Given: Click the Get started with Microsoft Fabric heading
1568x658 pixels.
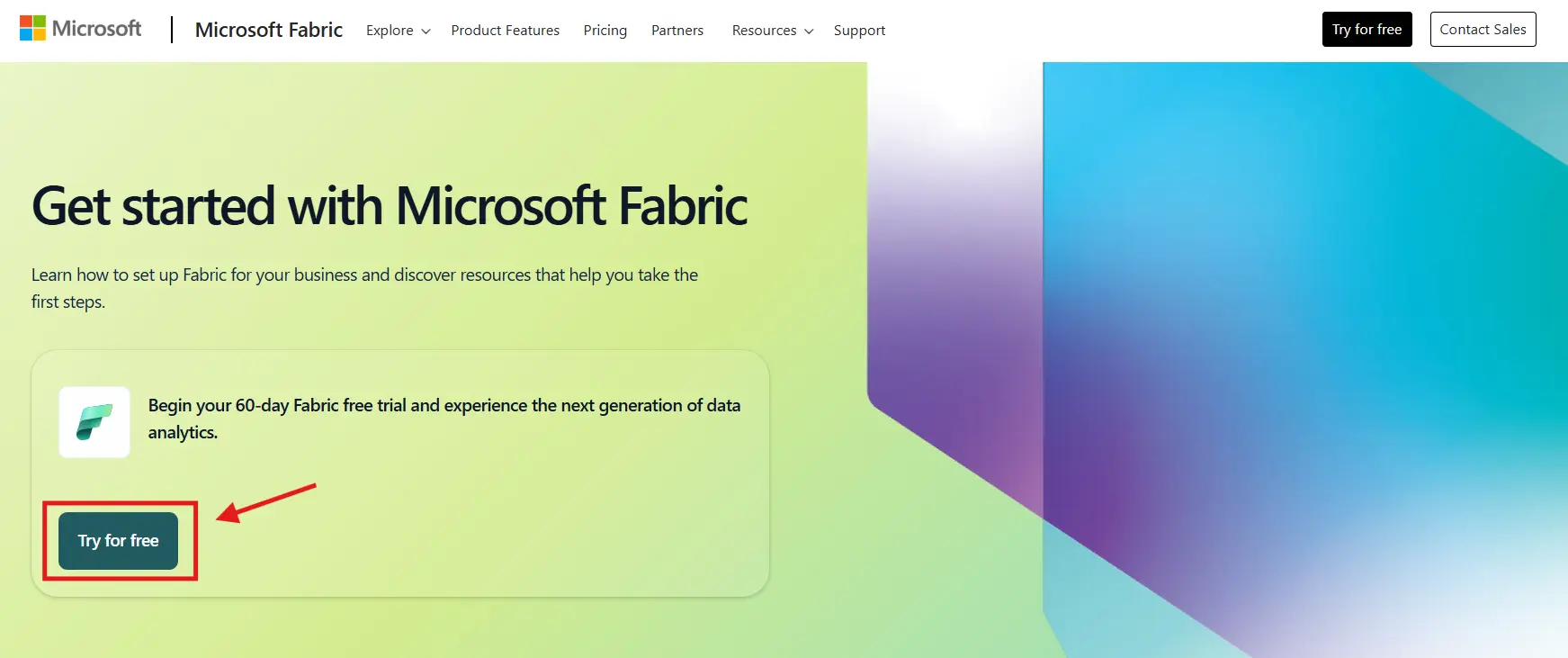Looking at the screenshot, I should (x=390, y=206).
